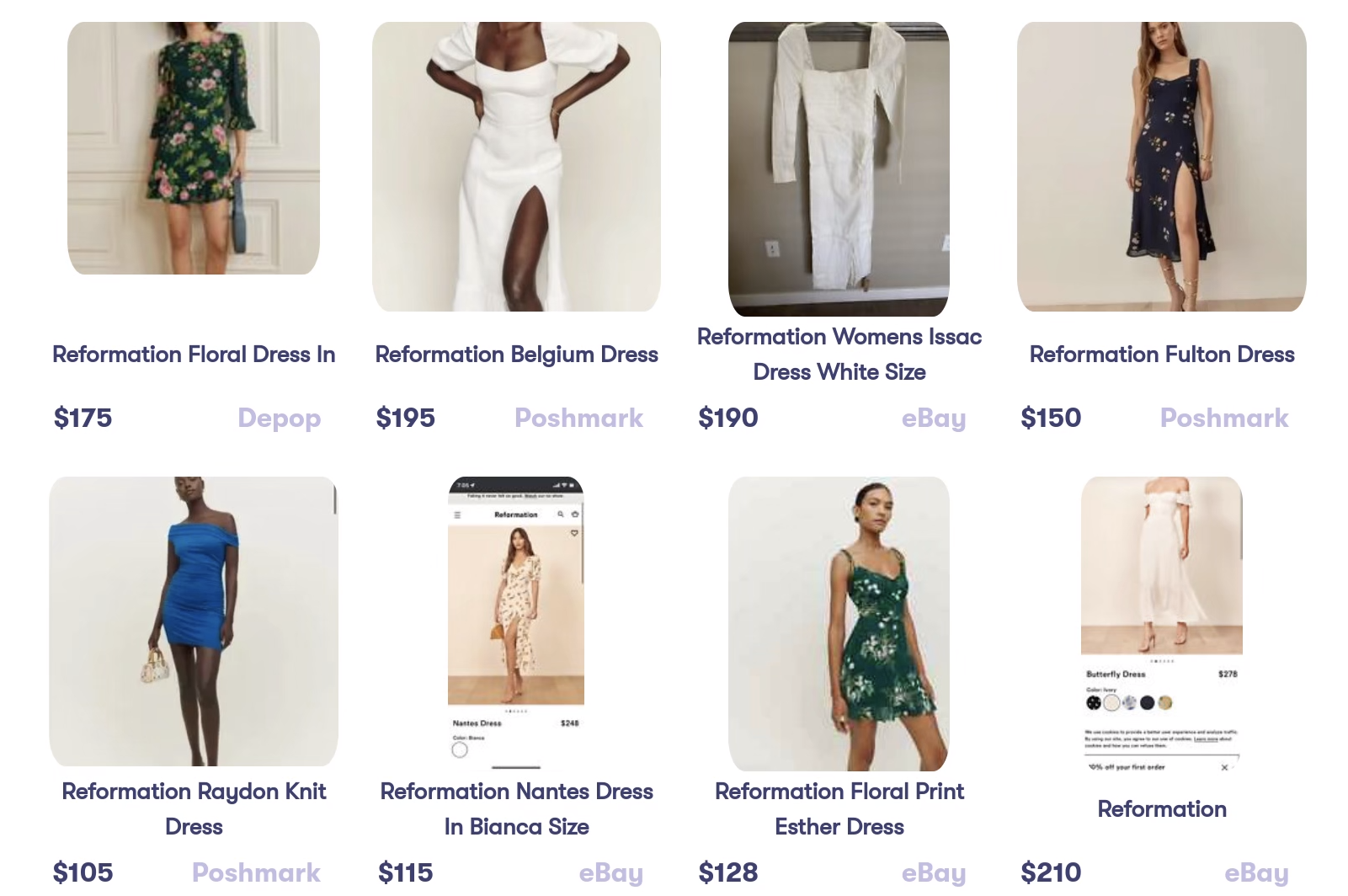Click the eBay label under Nantes Dress
This screenshot has width=1348, height=896.
click(611, 872)
